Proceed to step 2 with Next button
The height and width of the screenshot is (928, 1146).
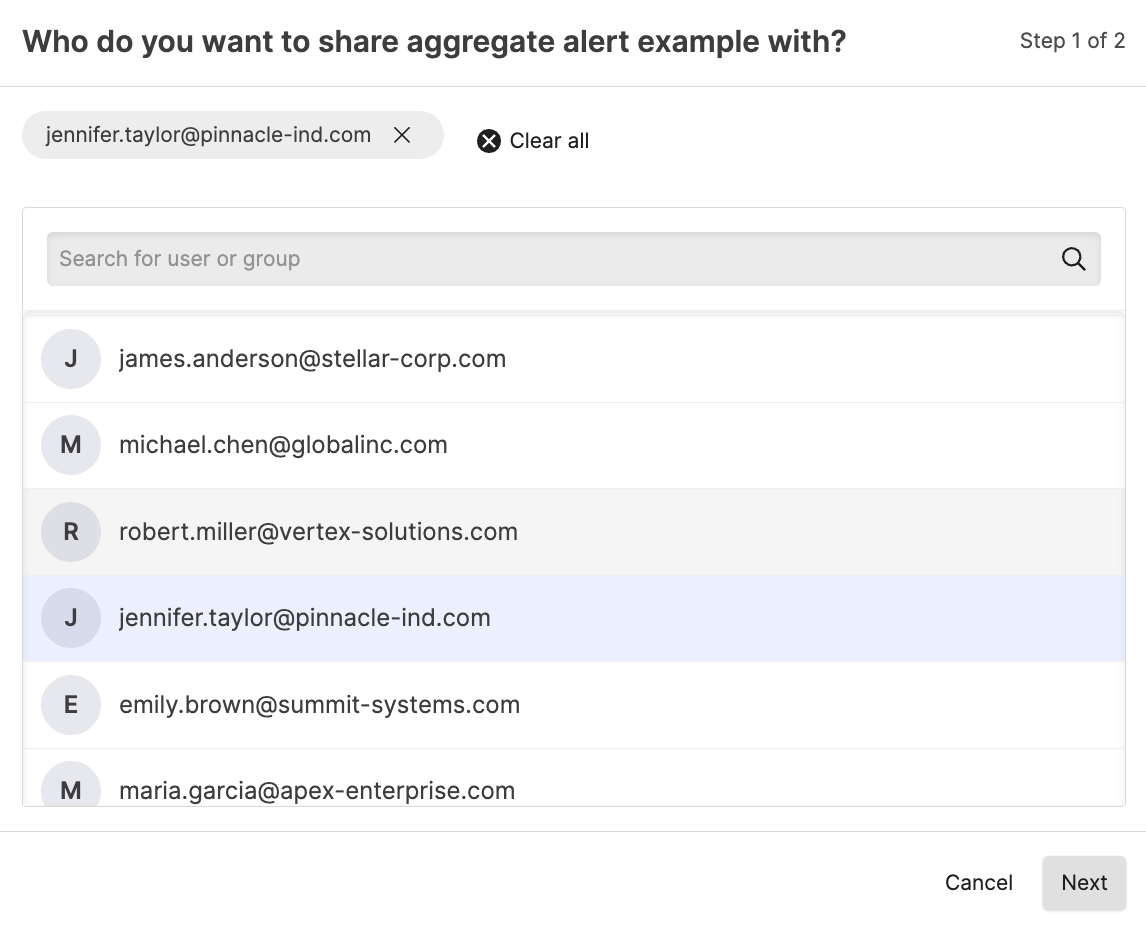[1084, 883]
